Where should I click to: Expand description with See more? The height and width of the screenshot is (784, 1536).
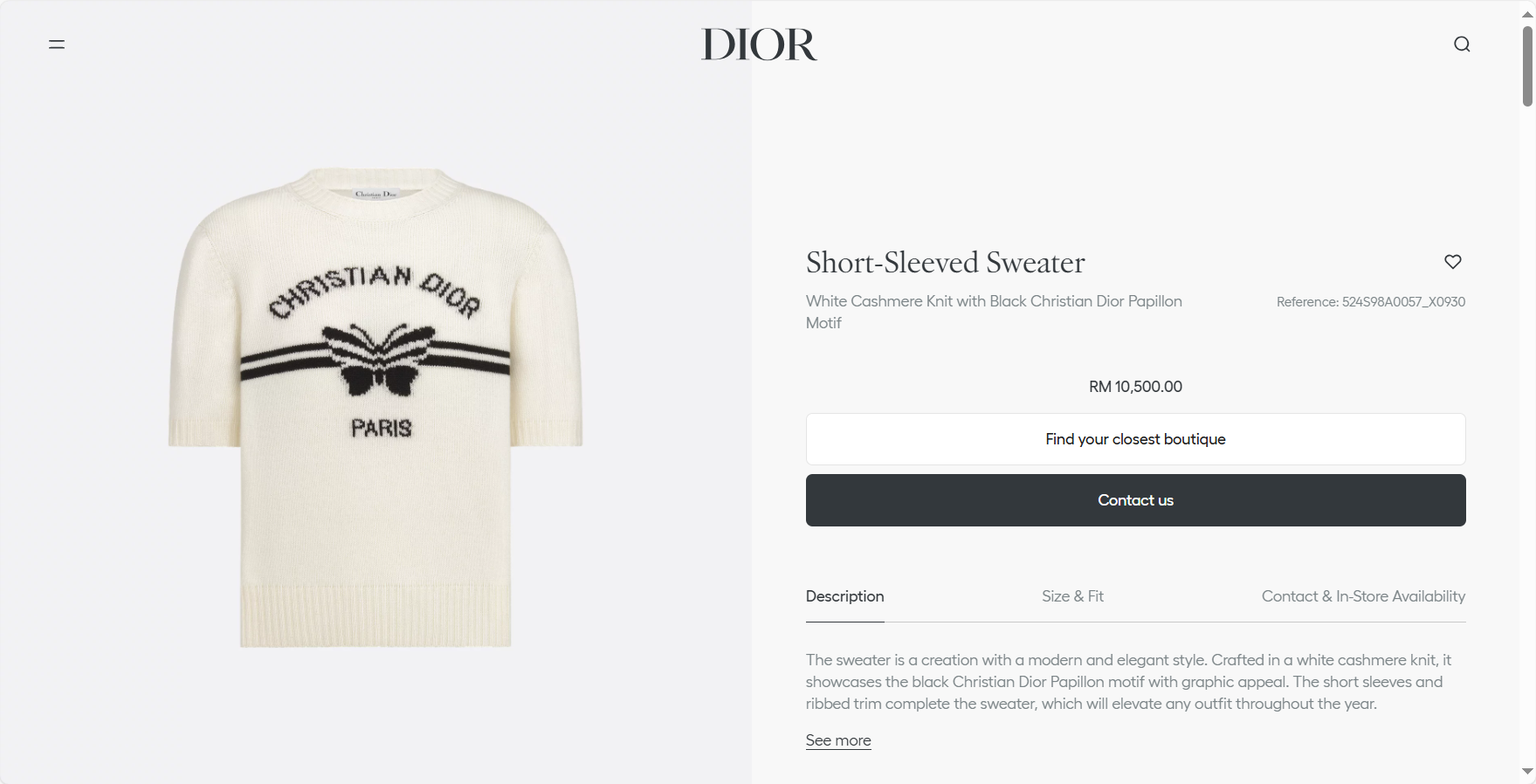838,740
